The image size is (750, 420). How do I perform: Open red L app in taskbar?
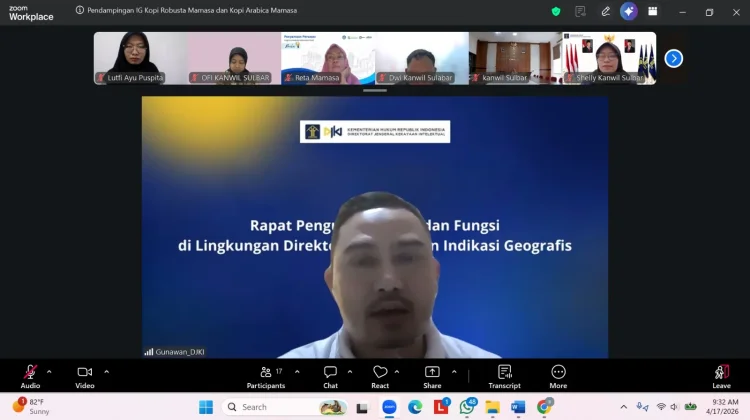pyautogui.click(x=441, y=407)
